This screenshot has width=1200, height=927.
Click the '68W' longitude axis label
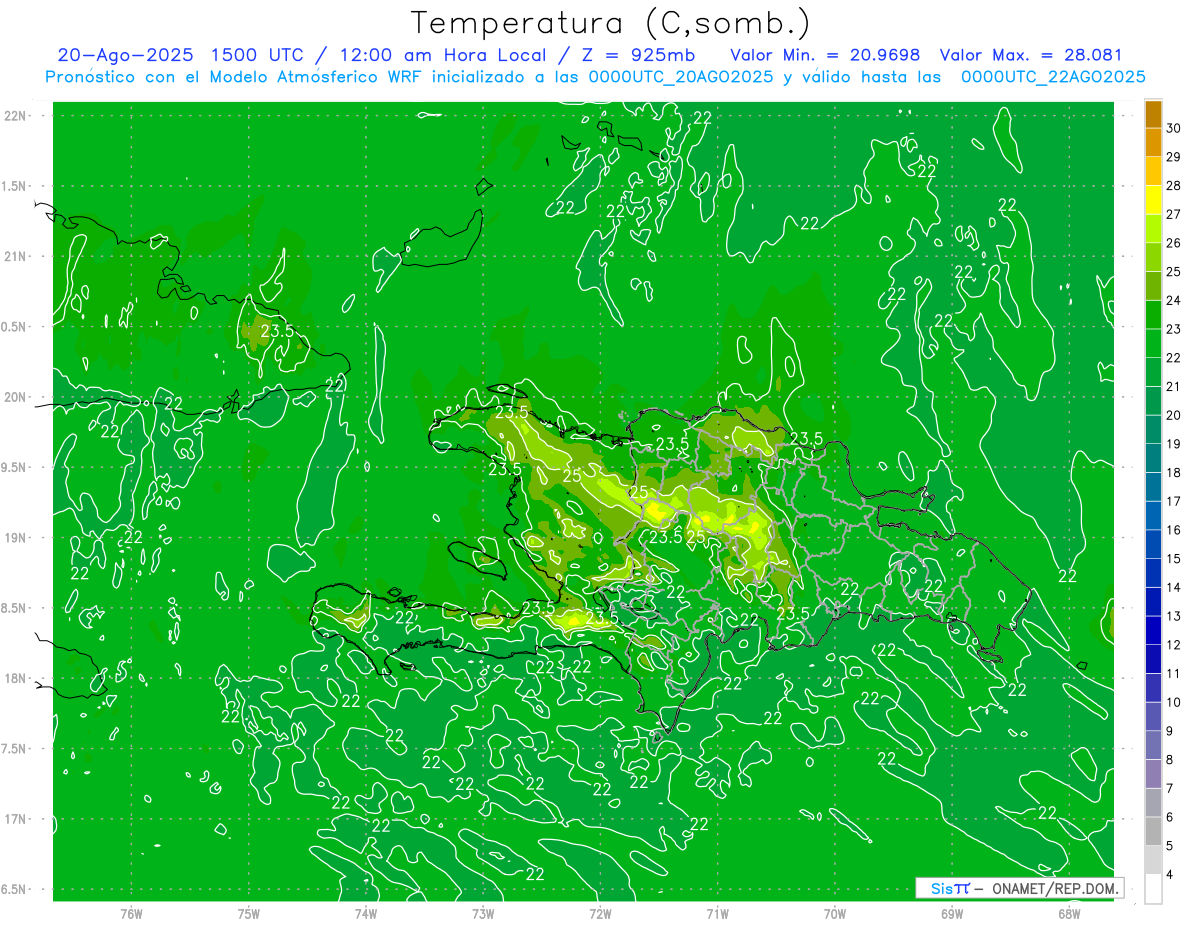(x=1068, y=913)
